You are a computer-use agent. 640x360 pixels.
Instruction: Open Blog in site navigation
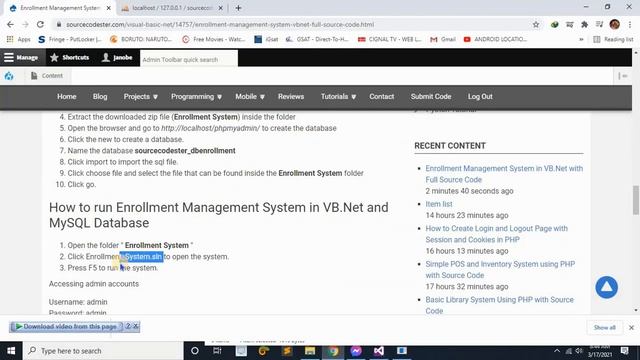coord(100,97)
